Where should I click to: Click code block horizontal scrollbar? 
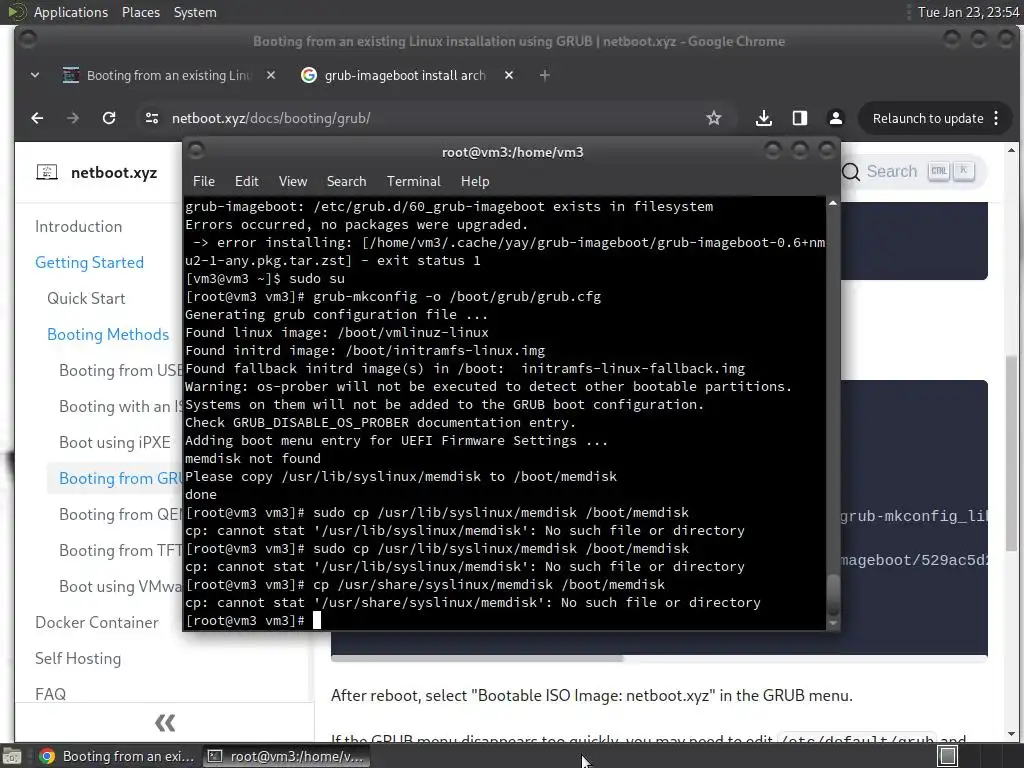click(x=477, y=658)
